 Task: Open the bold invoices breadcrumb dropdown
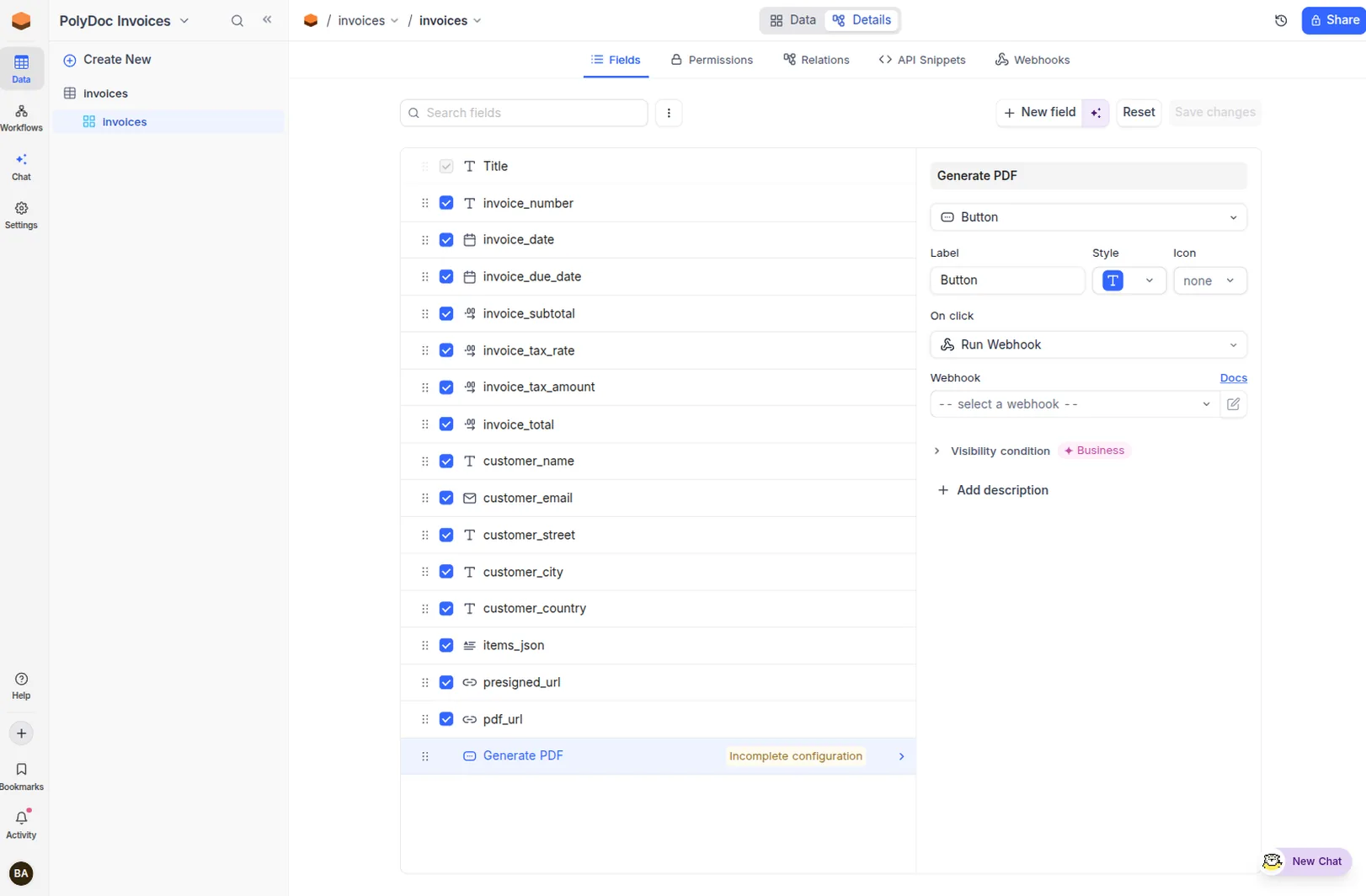pos(450,20)
